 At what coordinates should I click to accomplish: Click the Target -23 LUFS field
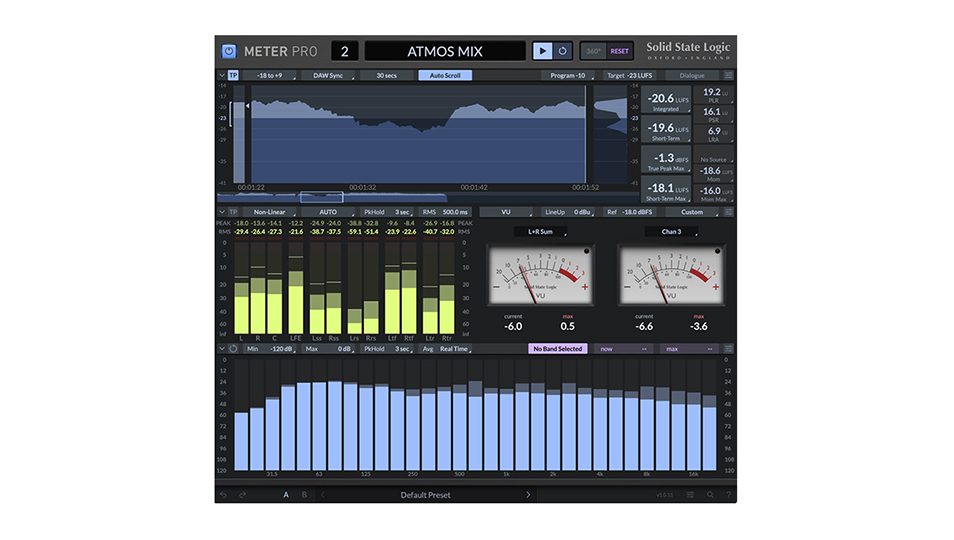(630, 75)
